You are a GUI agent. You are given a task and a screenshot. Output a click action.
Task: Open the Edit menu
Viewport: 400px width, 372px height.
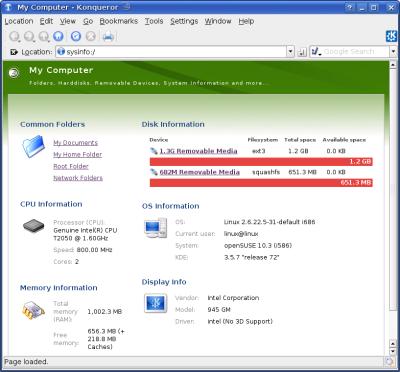(46, 21)
